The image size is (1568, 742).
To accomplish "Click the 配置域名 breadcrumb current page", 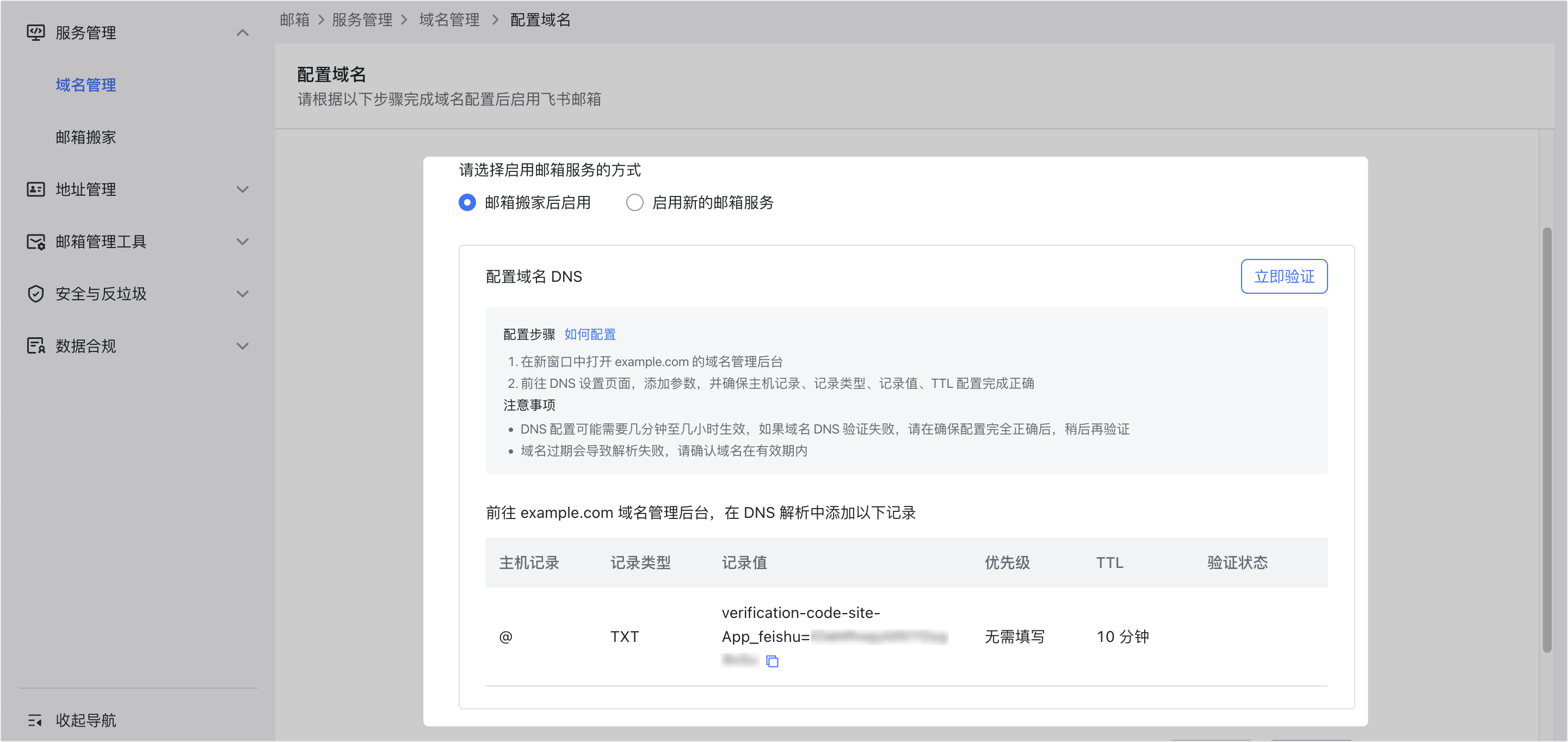I will [540, 20].
